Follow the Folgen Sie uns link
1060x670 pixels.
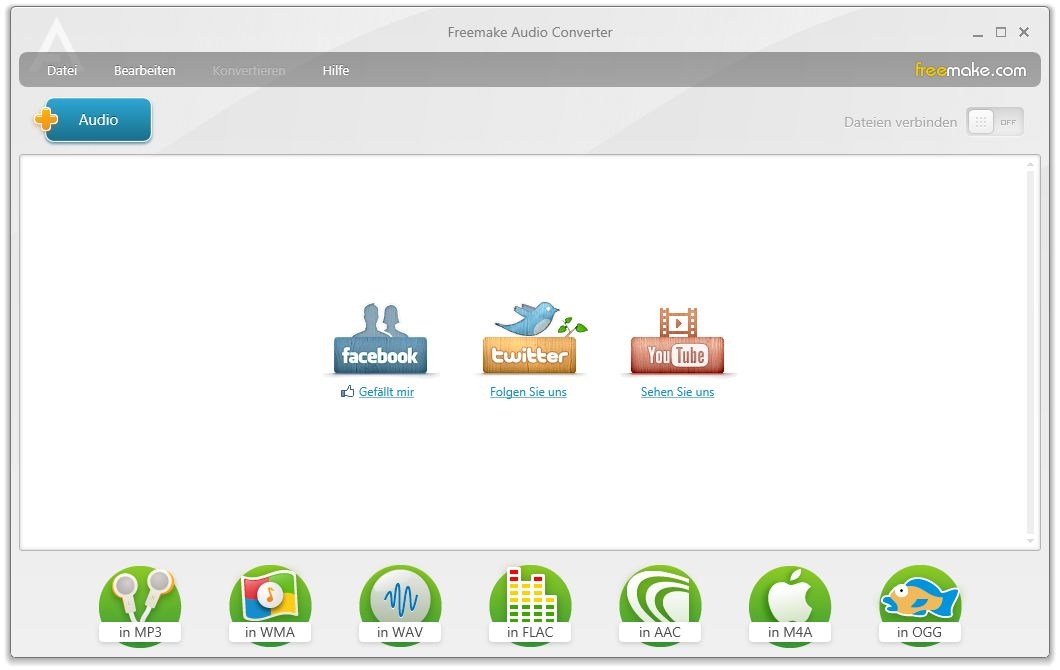(x=528, y=392)
